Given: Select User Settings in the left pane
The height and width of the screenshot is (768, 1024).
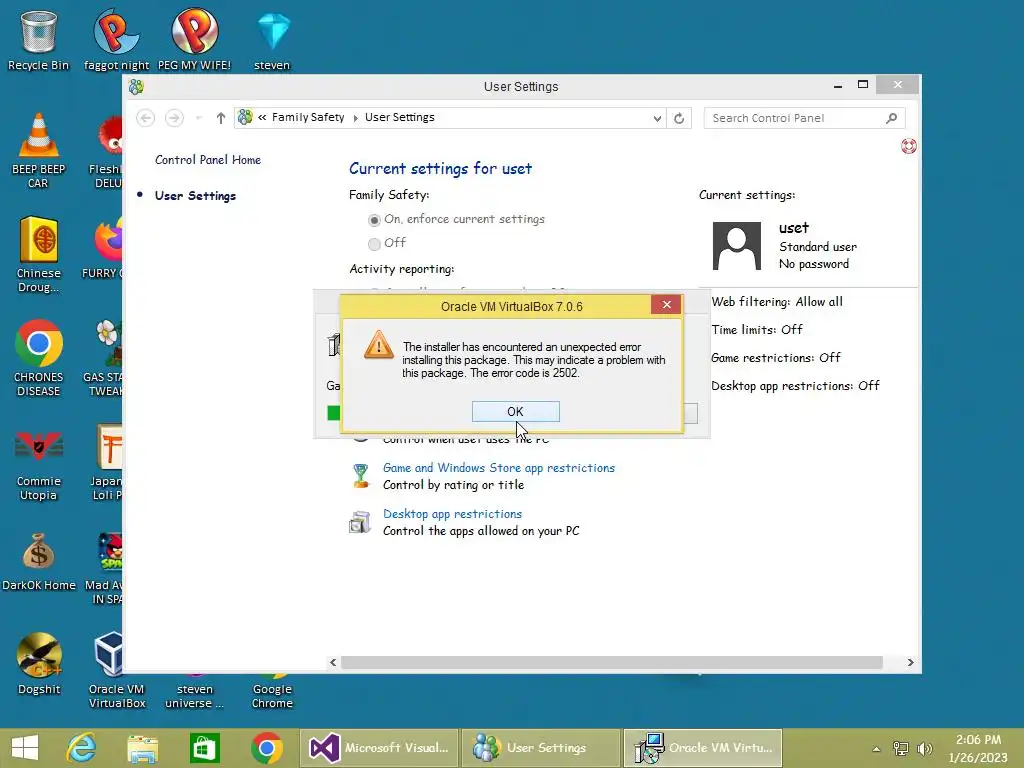Looking at the screenshot, I should coord(195,196).
